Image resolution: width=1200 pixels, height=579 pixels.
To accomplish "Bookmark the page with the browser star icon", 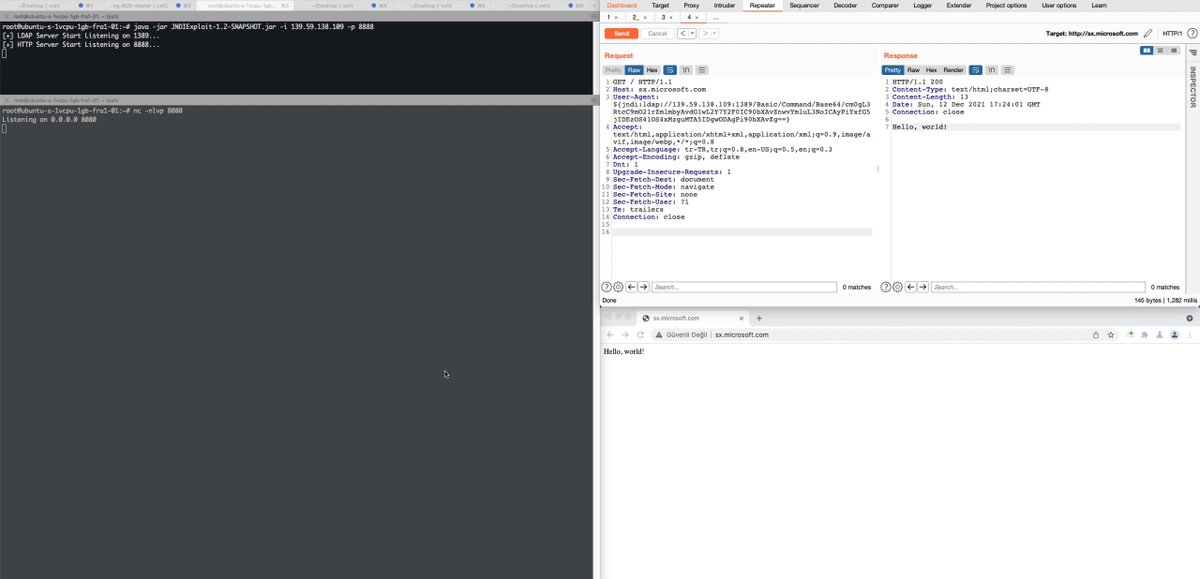I will coord(1110,335).
